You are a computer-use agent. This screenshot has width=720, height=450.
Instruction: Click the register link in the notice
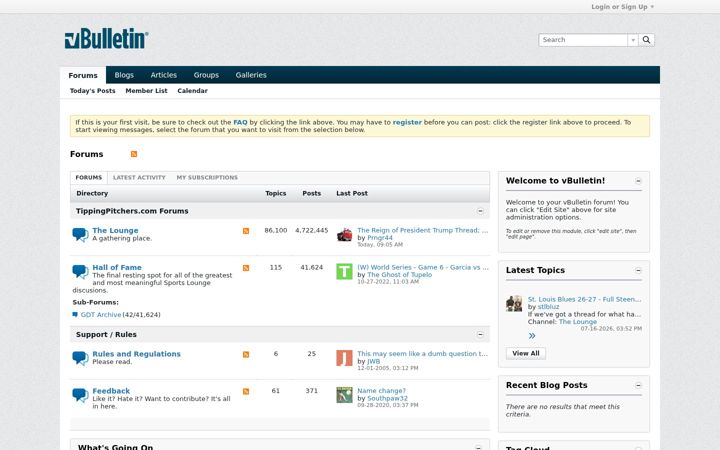(407, 122)
